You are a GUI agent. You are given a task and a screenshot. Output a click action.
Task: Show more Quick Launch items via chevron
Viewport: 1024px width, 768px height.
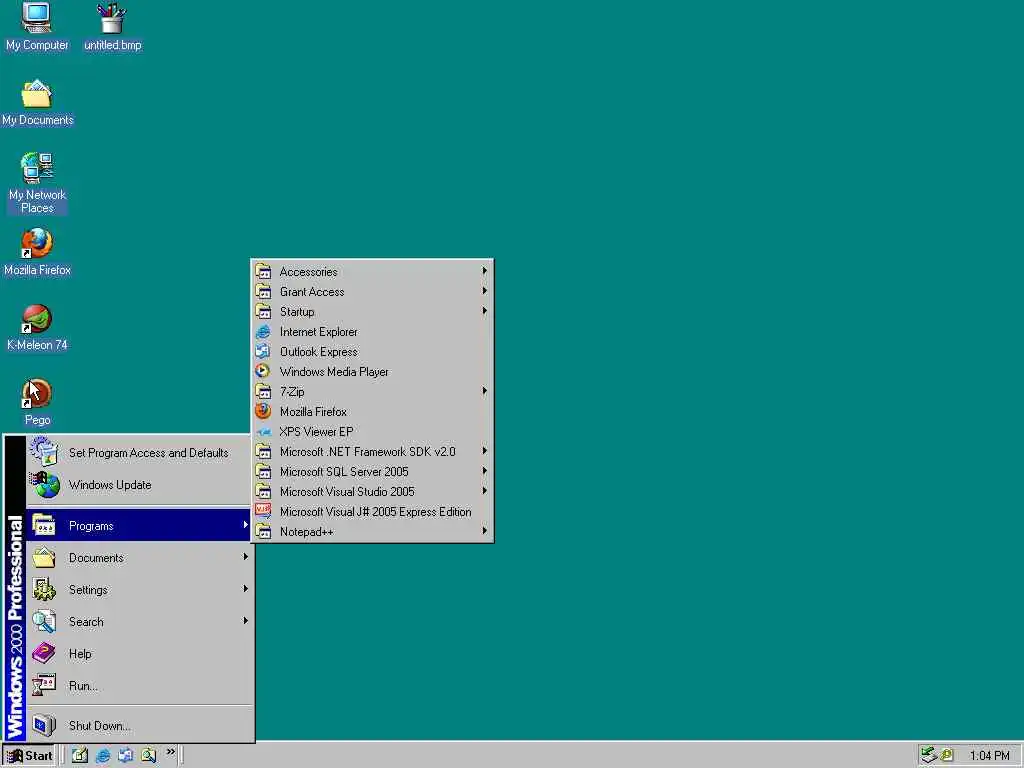[x=170, y=752]
